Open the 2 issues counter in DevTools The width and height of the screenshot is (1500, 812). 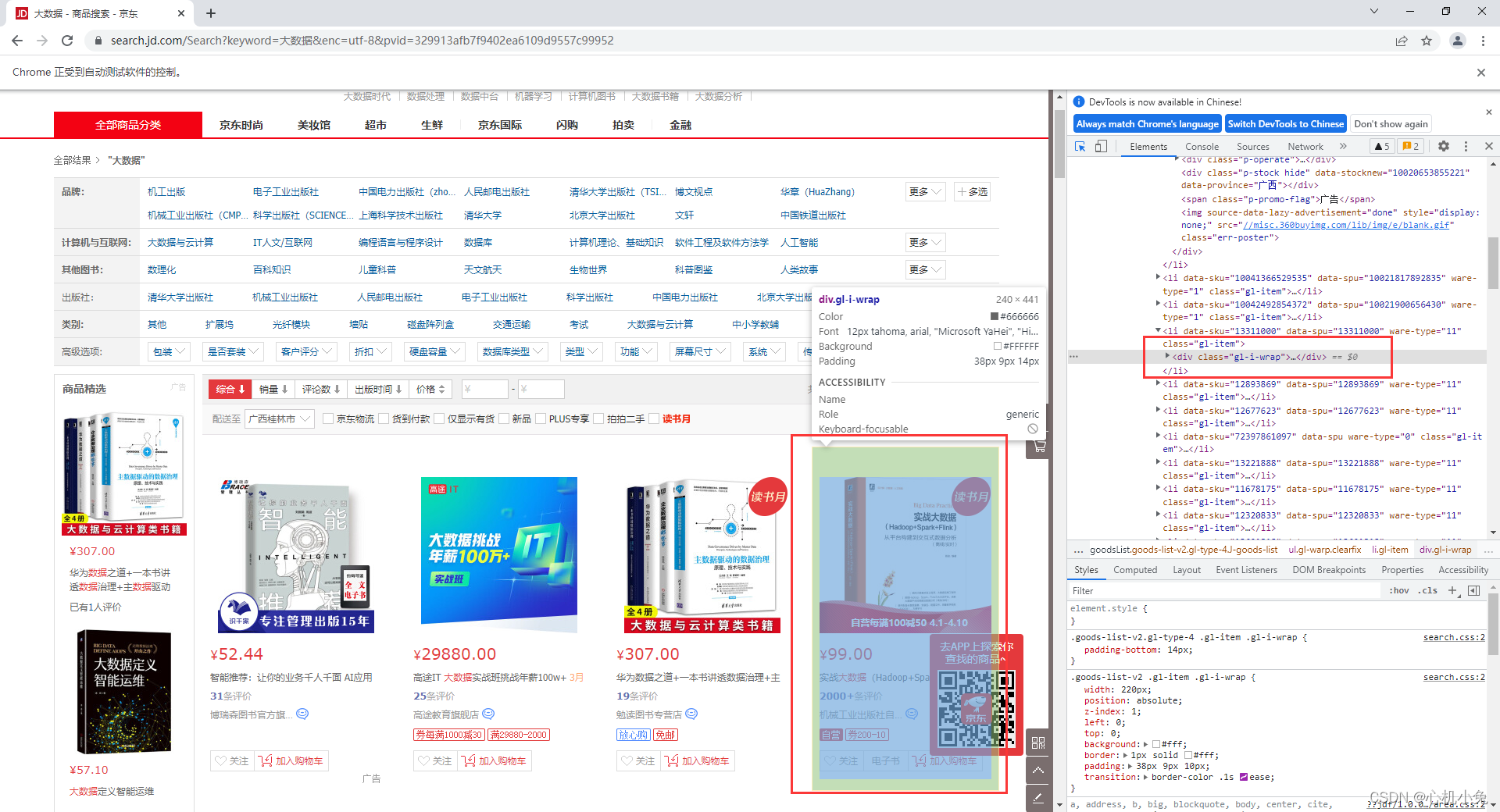click(x=1411, y=146)
